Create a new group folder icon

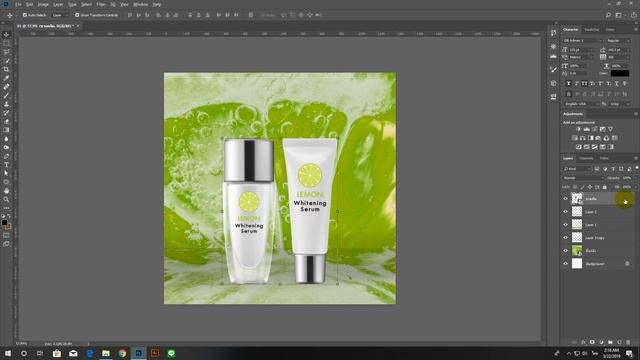click(x=610, y=342)
